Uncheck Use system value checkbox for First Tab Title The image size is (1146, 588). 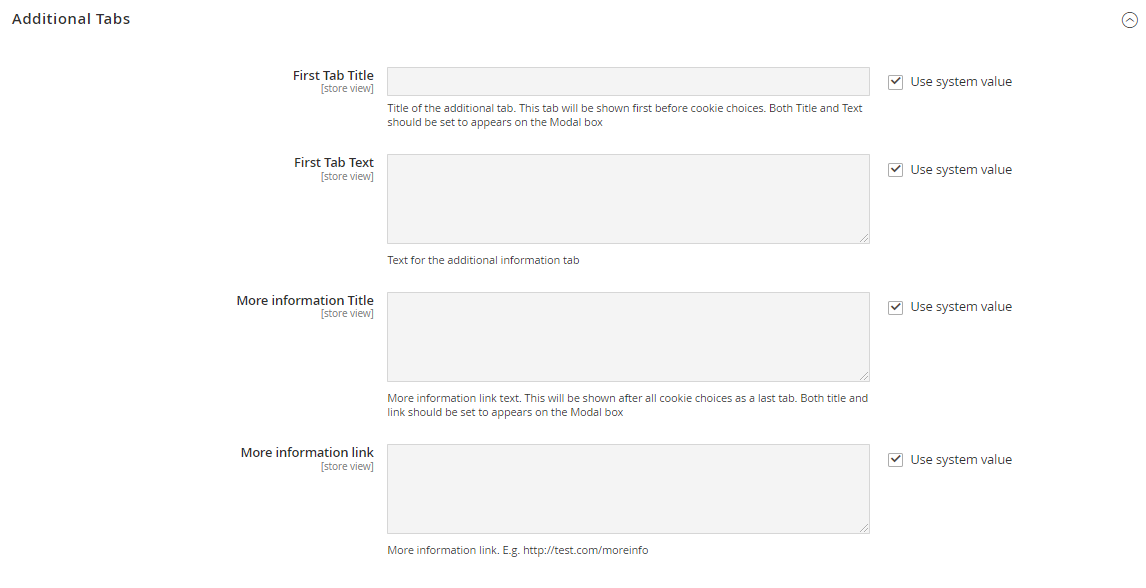coord(896,82)
